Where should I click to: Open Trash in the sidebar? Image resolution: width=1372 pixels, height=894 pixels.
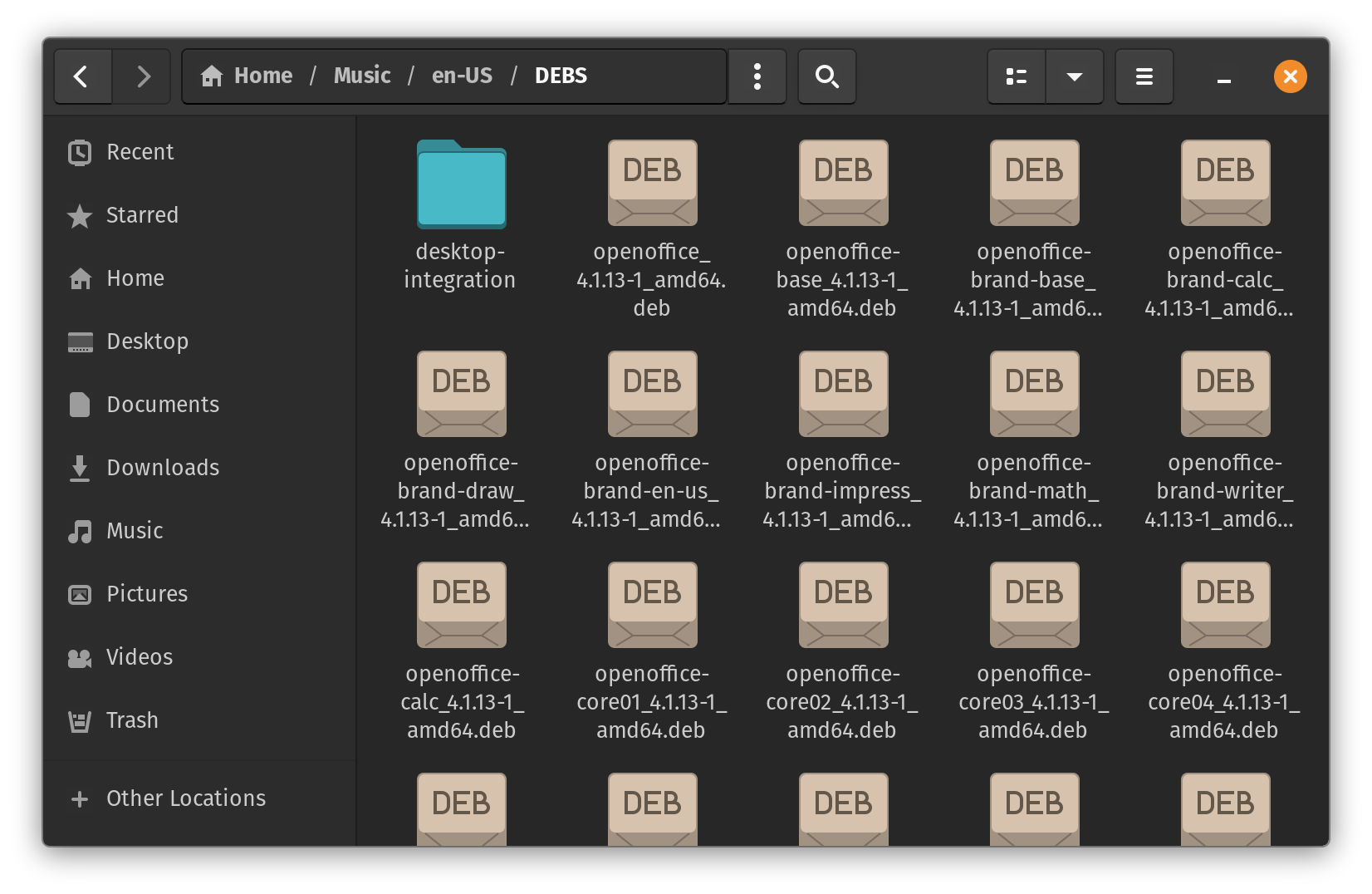point(132,720)
